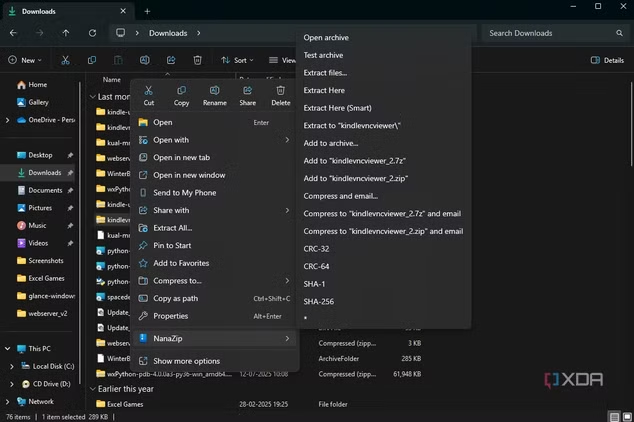
Task: Open Properties from the context menu
Action: [x=215, y=316]
